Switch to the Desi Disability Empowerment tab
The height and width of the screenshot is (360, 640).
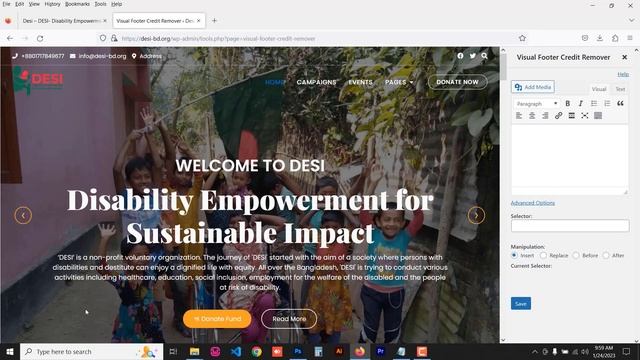61,21
